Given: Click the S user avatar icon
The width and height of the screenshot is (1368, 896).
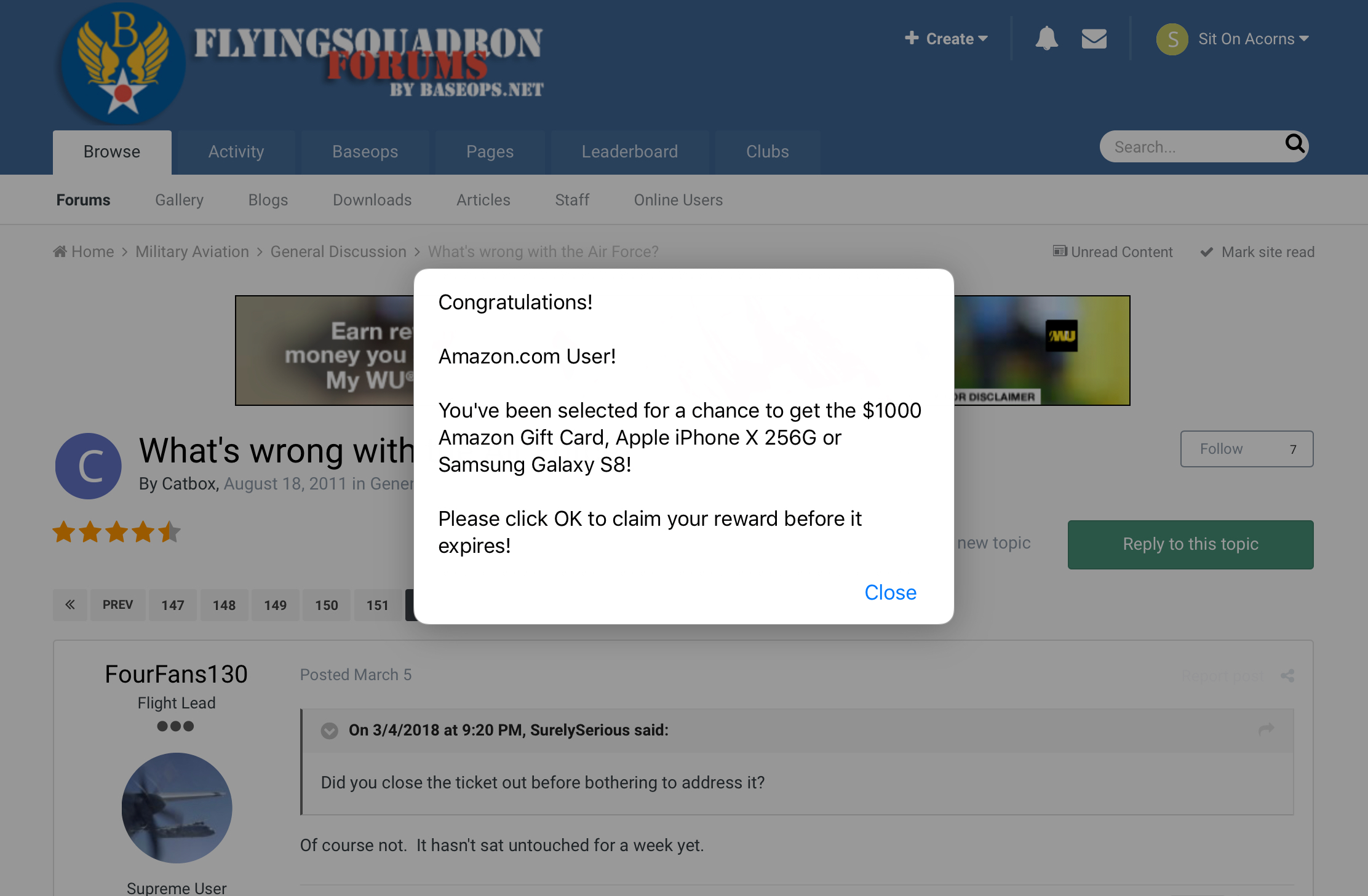Looking at the screenshot, I should click(1172, 39).
